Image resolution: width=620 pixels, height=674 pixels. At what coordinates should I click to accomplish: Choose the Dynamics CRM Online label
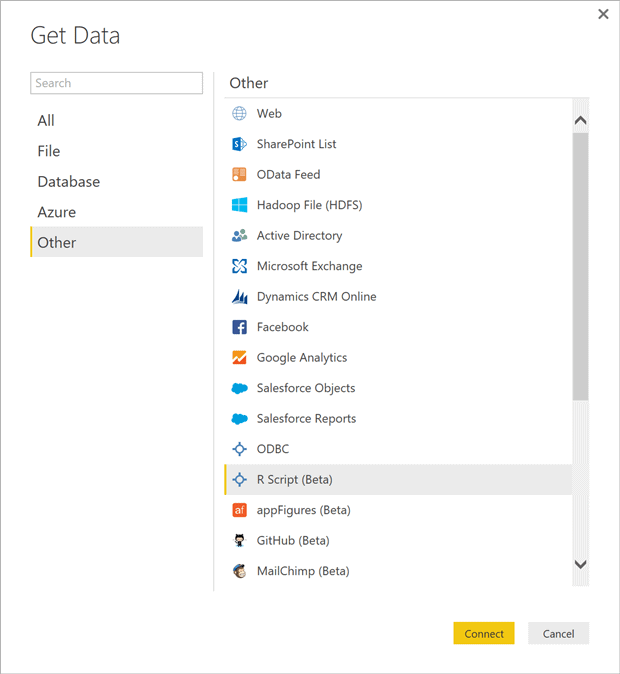coord(316,297)
